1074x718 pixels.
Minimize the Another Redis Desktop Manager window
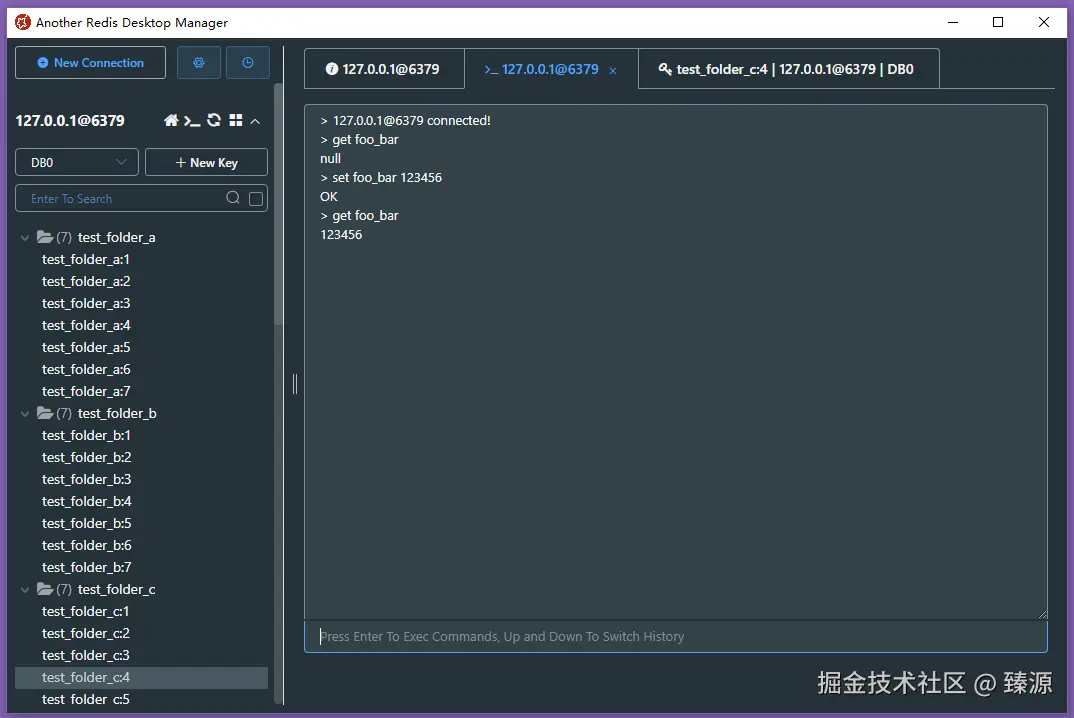pos(953,23)
